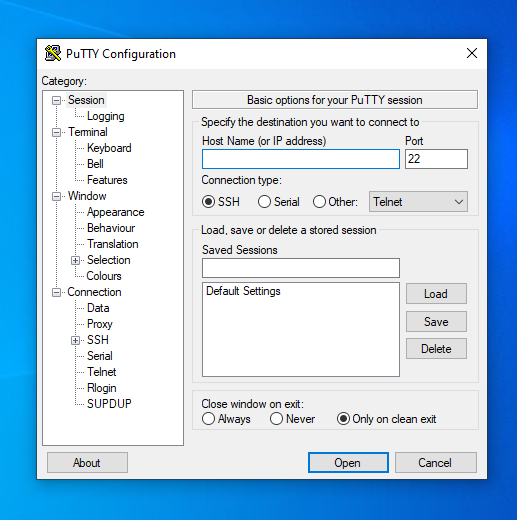Select Session category in tree
The height and width of the screenshot is (520, 517).
click(86, 100)
